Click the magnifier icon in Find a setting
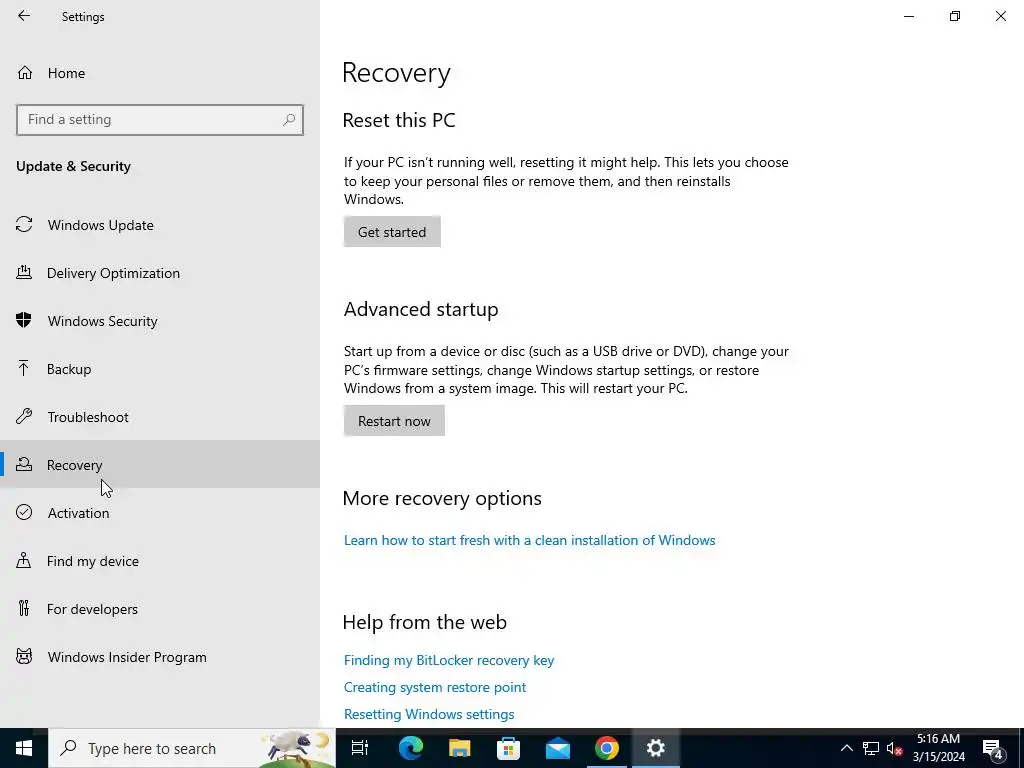This screenshot has height=768, width=1024. [x=289, y=120]
